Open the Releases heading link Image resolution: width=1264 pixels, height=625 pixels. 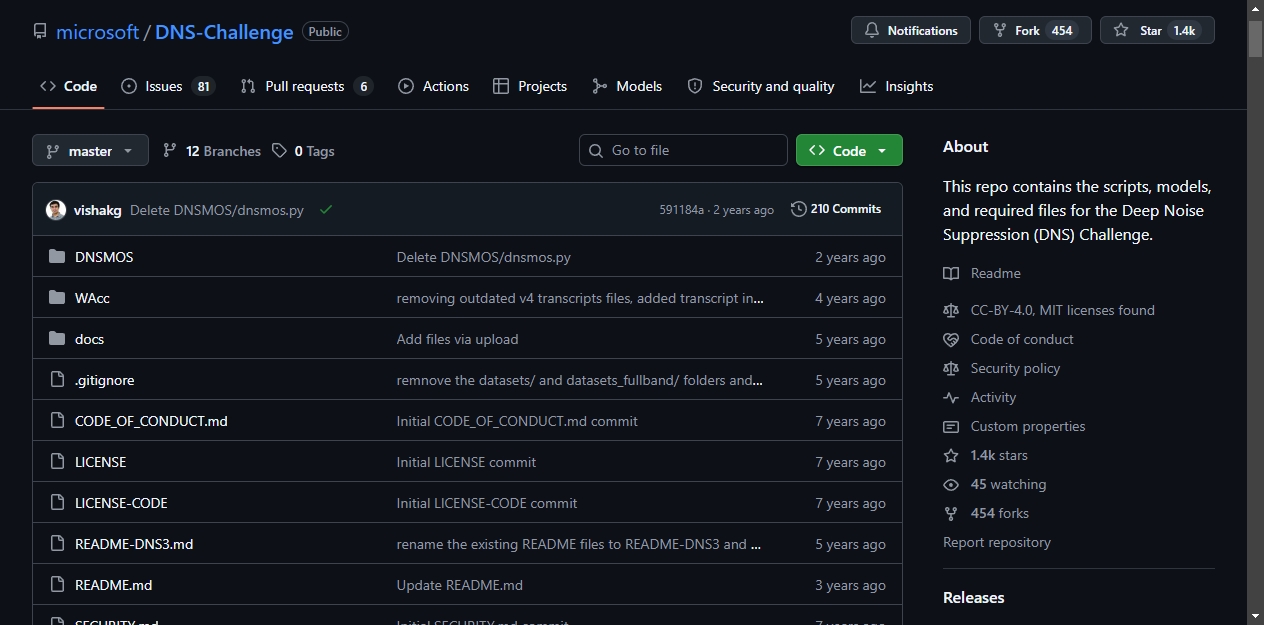click(973, 597)
